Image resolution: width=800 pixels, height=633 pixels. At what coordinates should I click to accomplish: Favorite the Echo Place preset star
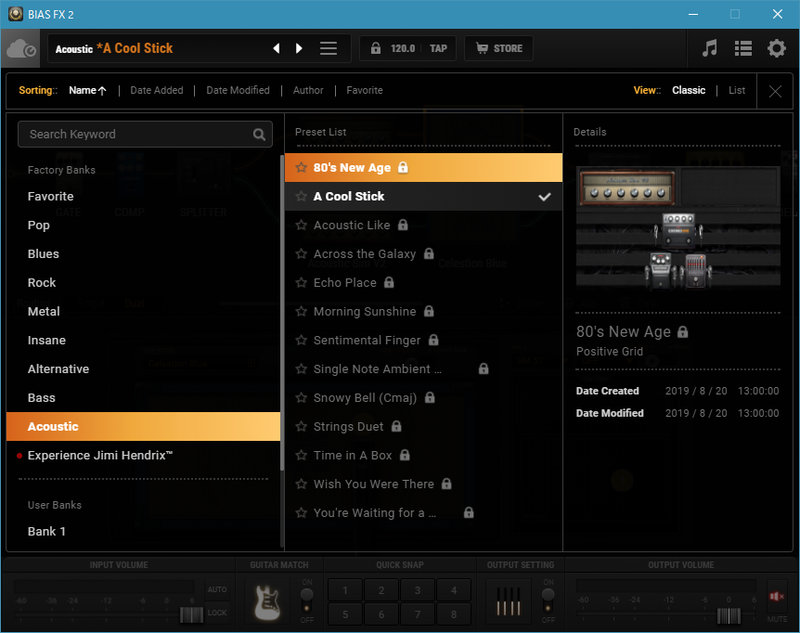point(302,282)
